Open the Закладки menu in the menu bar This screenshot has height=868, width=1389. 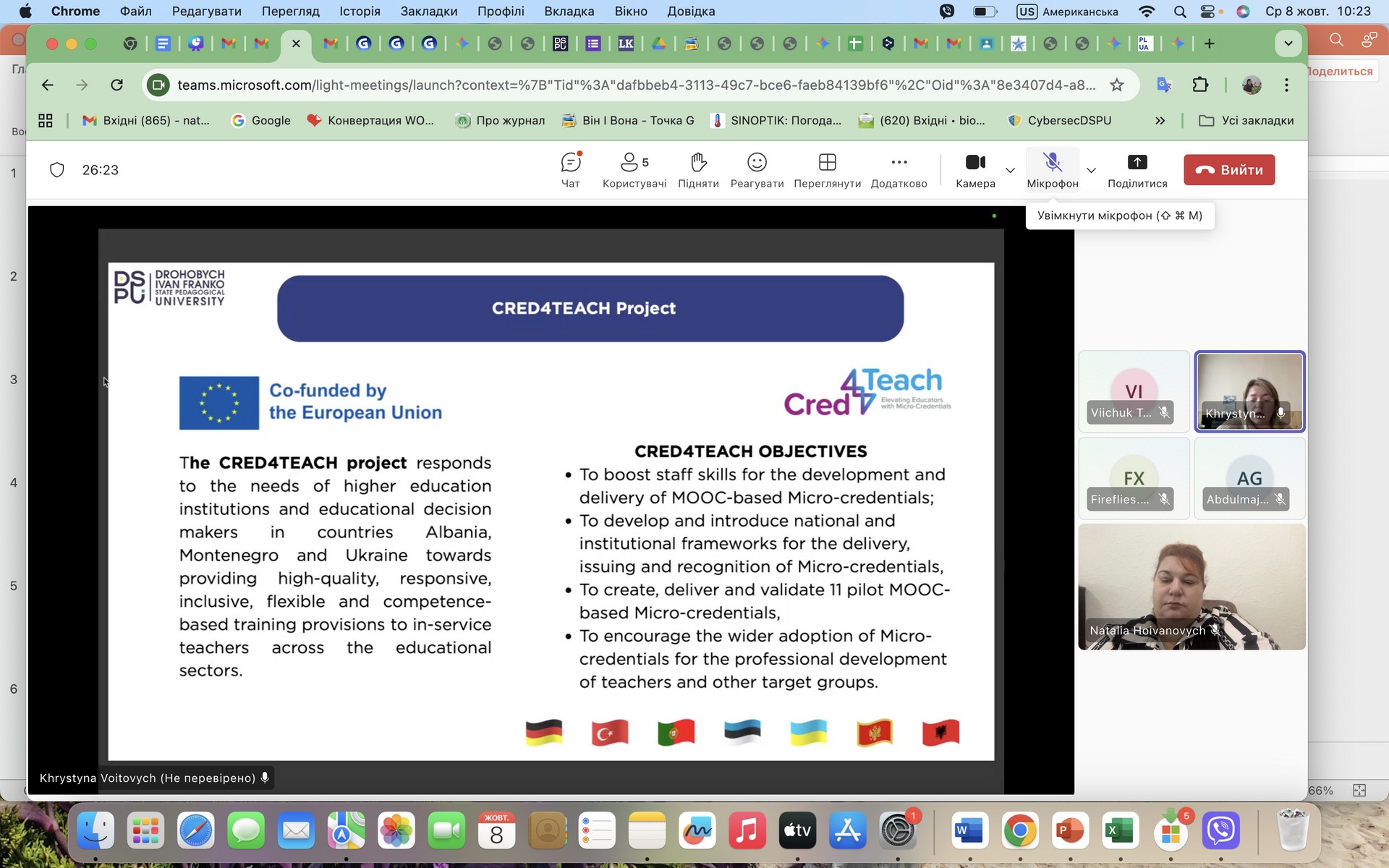428,12
